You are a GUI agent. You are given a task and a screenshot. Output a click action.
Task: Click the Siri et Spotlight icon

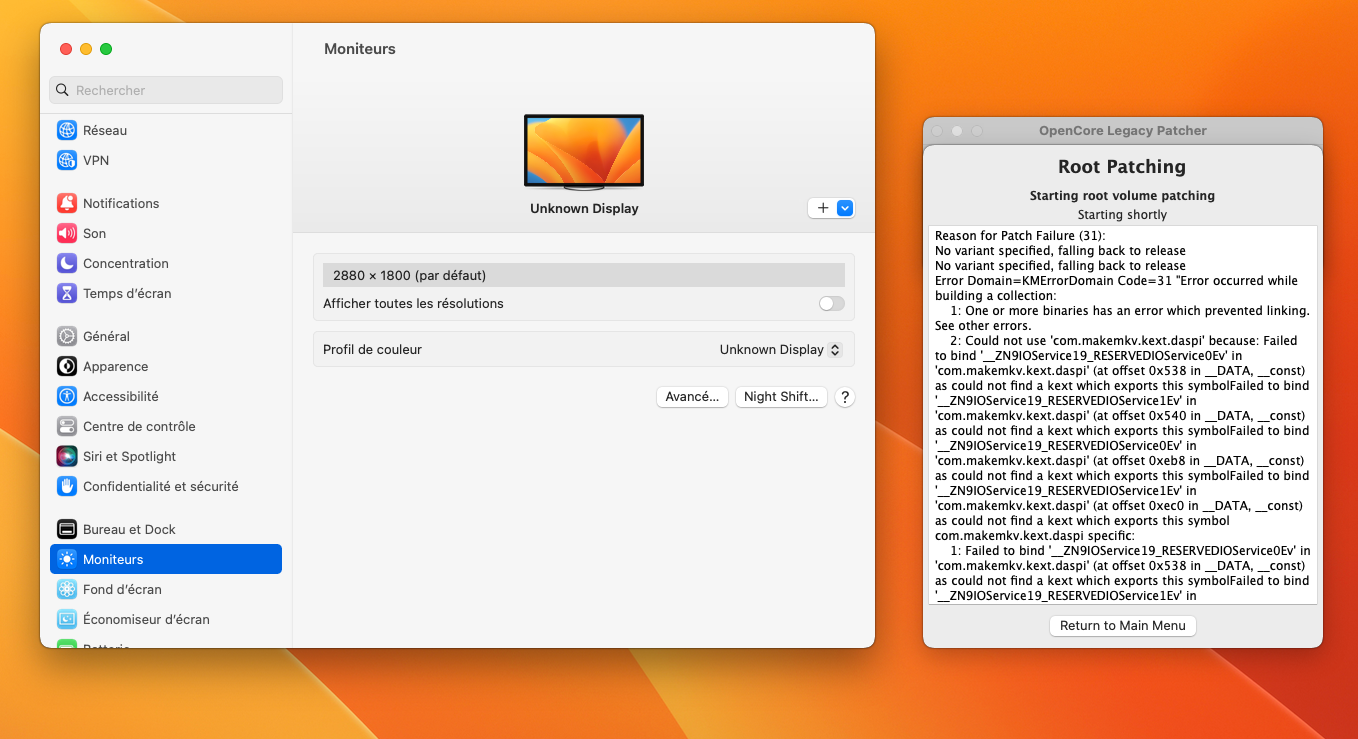click(x=67, y=456)
